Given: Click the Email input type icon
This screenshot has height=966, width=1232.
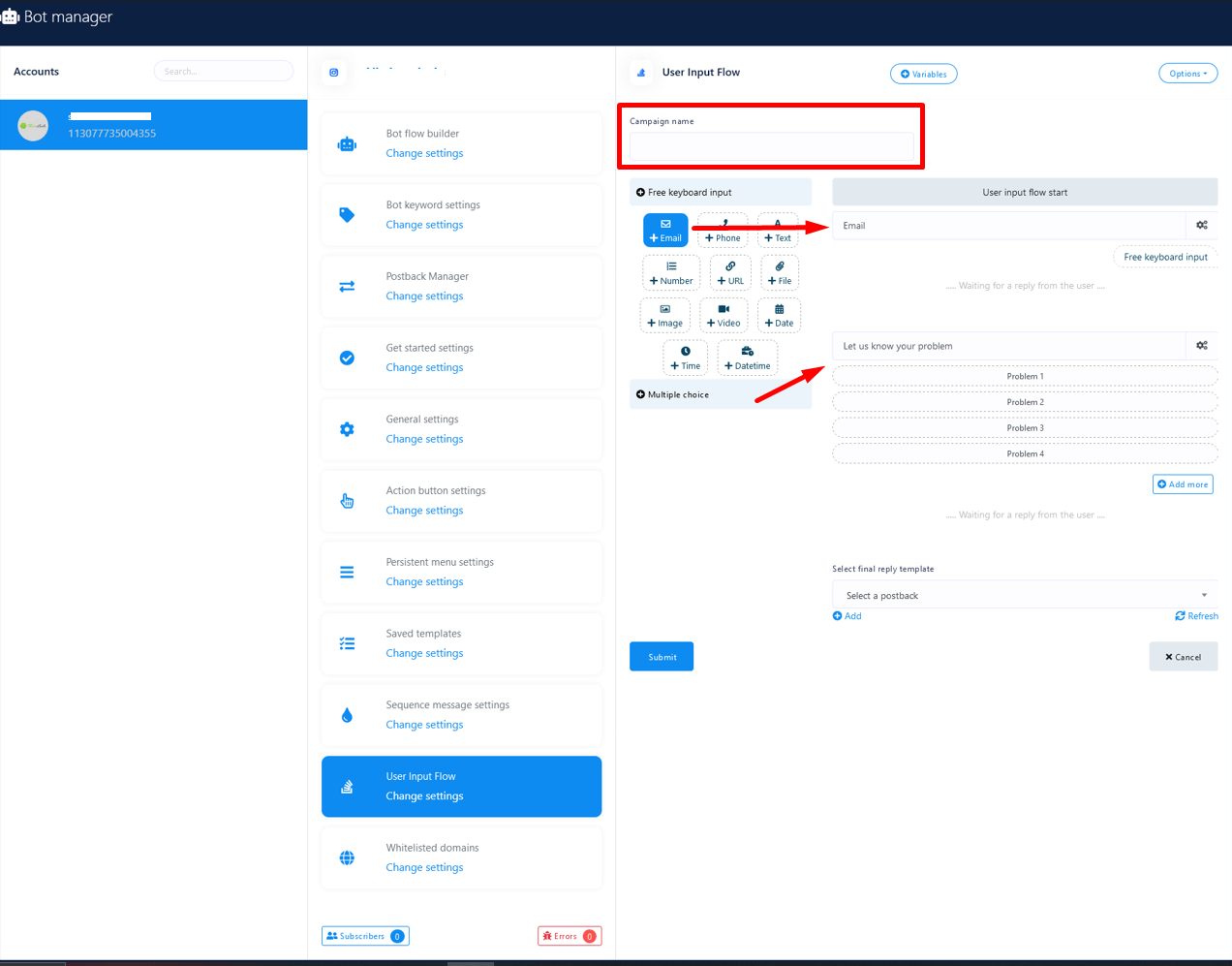Looking at the screenshot, I should coord(665,224).
